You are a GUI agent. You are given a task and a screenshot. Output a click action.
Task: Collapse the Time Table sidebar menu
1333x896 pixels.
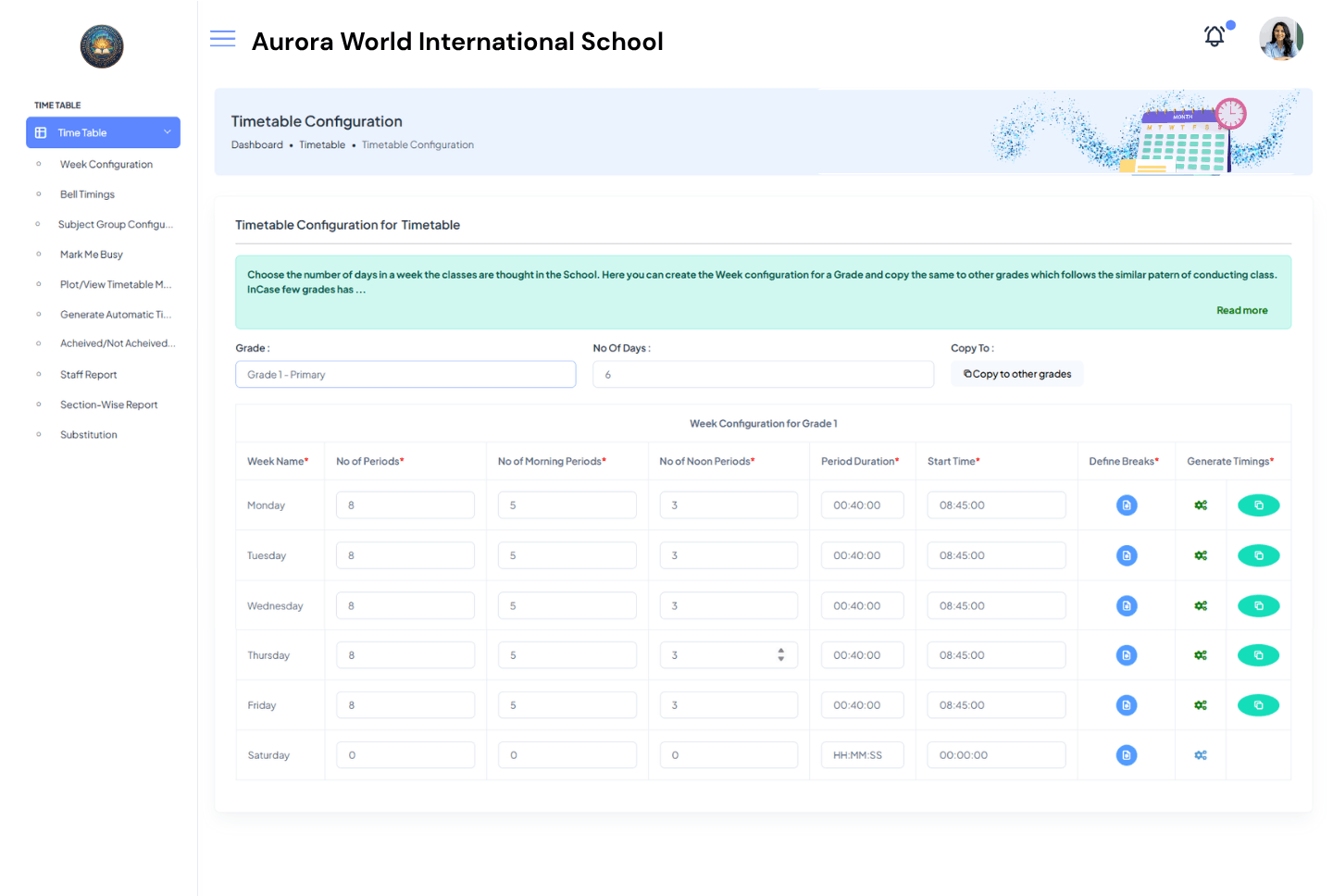[168, 132]
